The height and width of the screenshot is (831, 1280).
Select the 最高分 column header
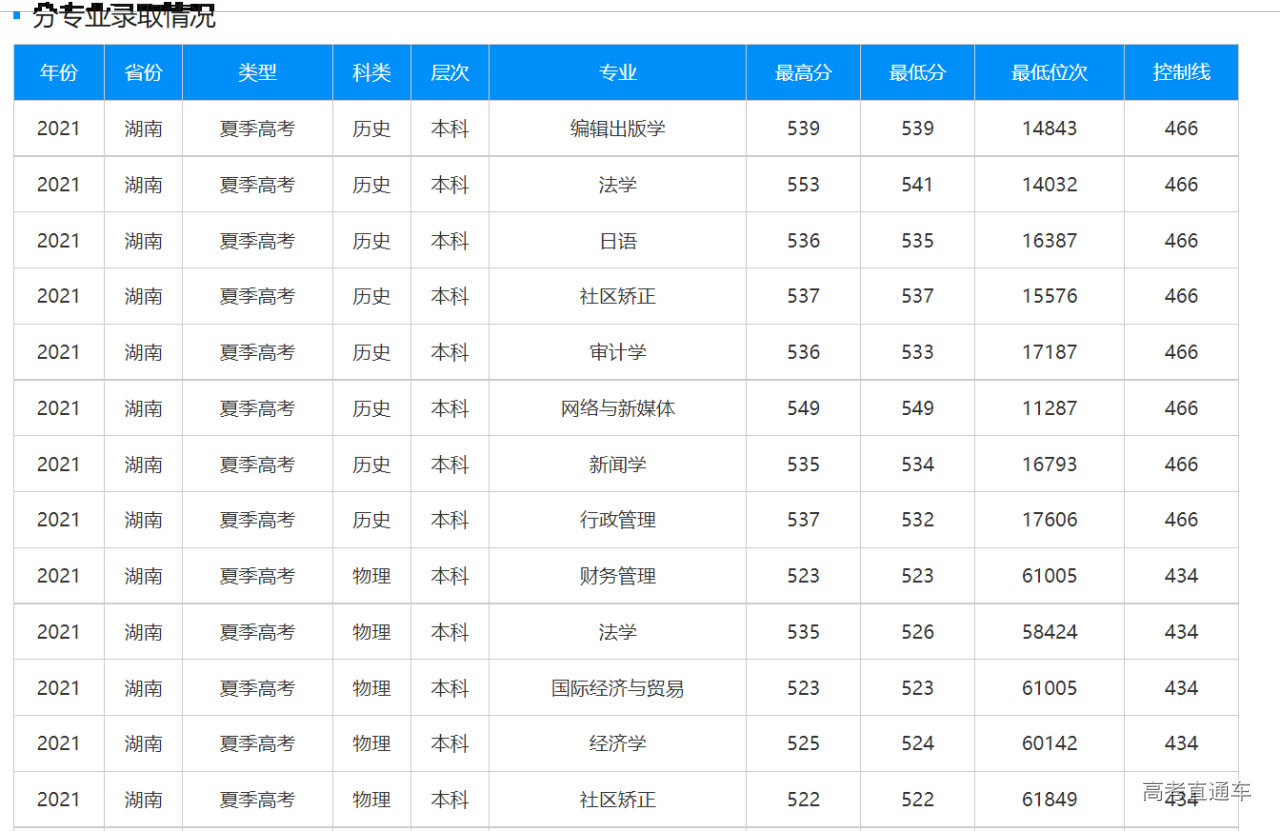(803, 72)
